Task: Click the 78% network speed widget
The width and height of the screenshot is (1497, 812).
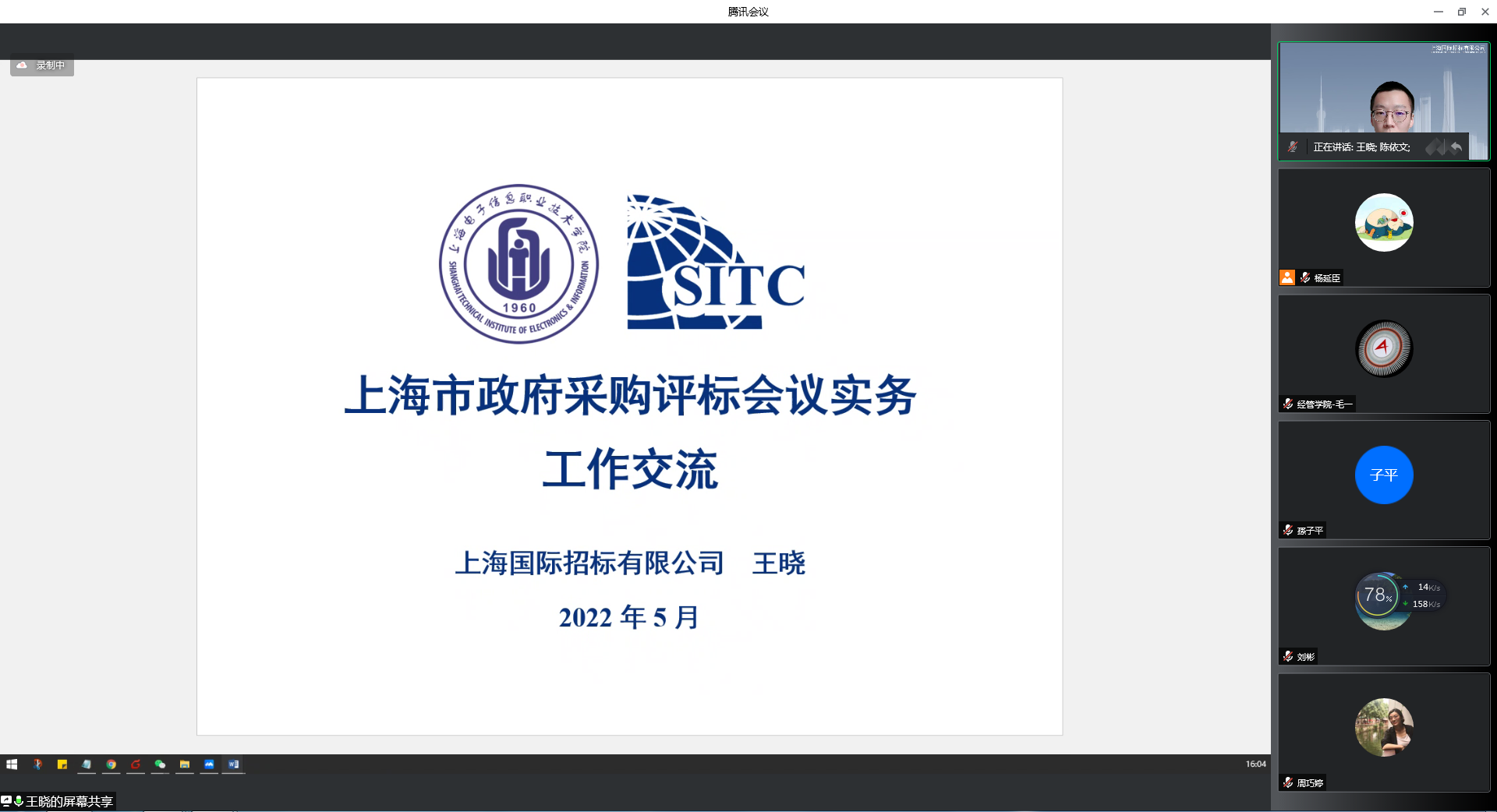Action: coord(1400,596)
